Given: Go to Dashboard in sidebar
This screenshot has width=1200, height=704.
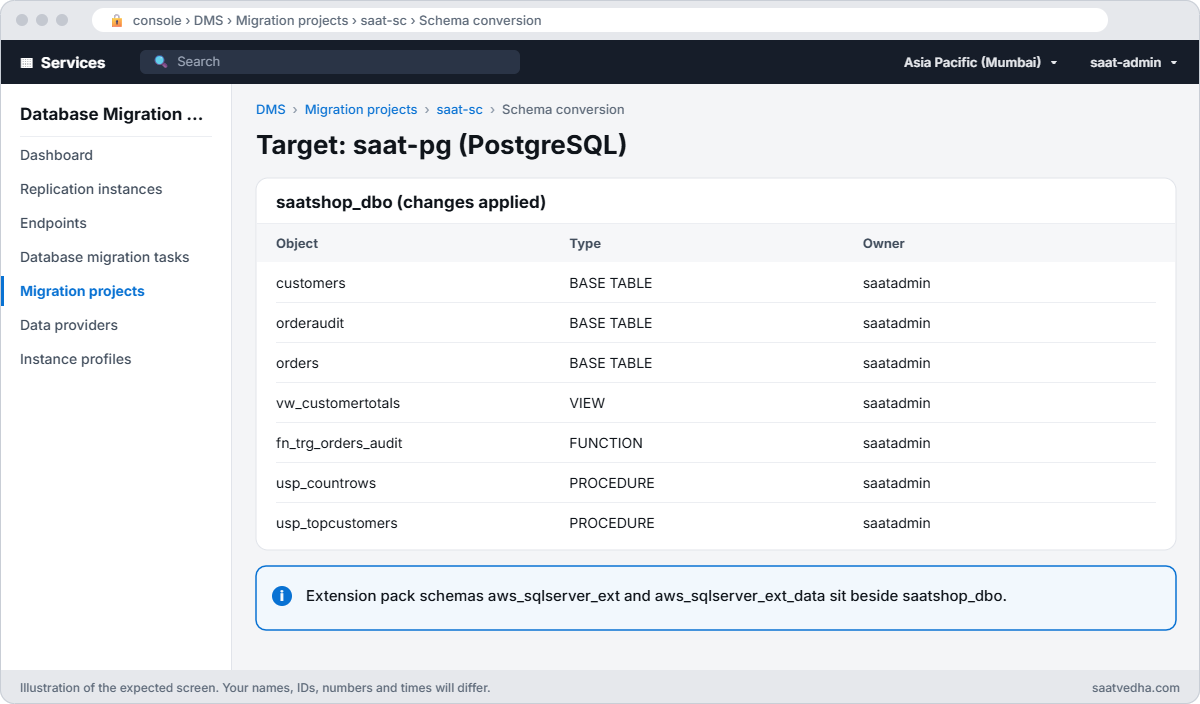Looking at the screenshot, I should (56, 155).
